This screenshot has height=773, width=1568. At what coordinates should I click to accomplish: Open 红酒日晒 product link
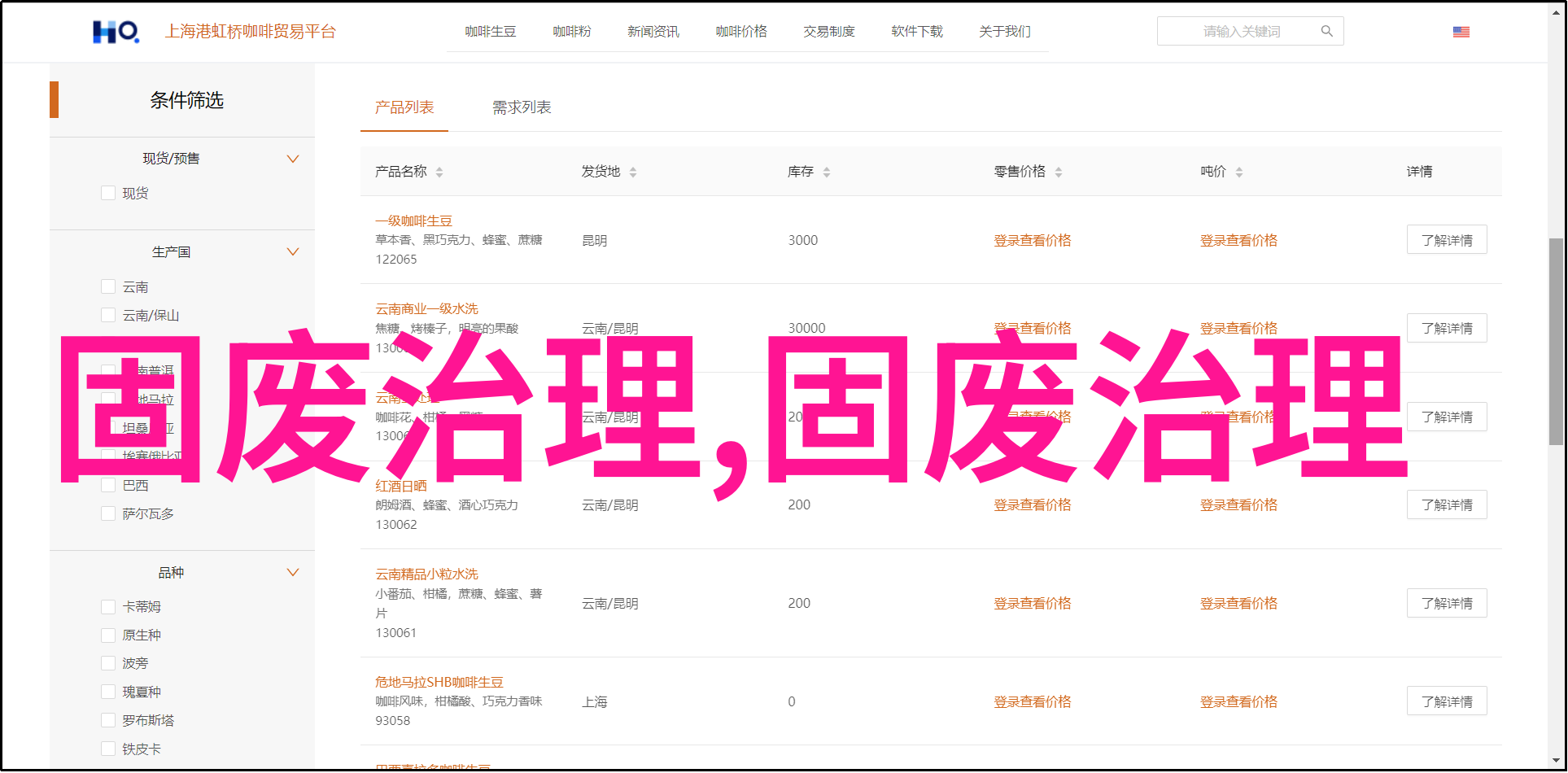tap(400, 486)
